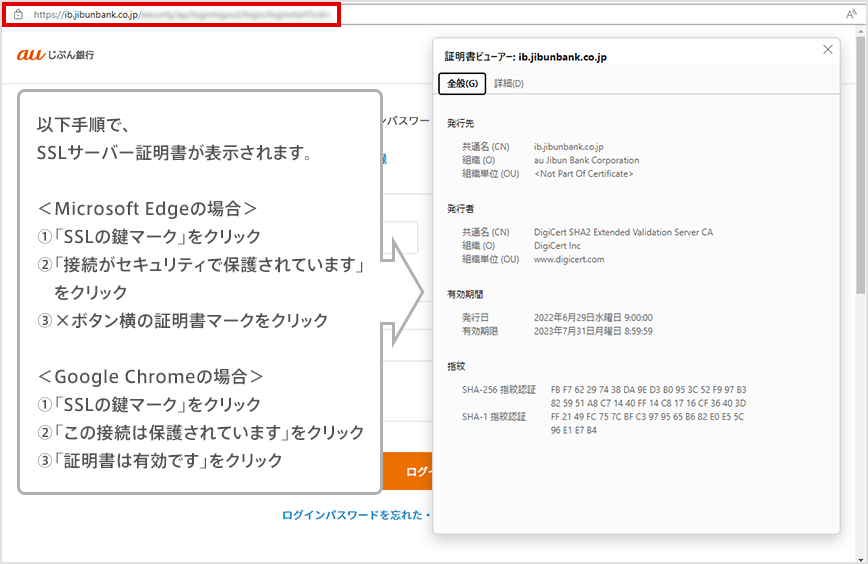Screen dimensions: 868x564
Task: Switch to the 詳細(D) tab
Action: [508, 84]
